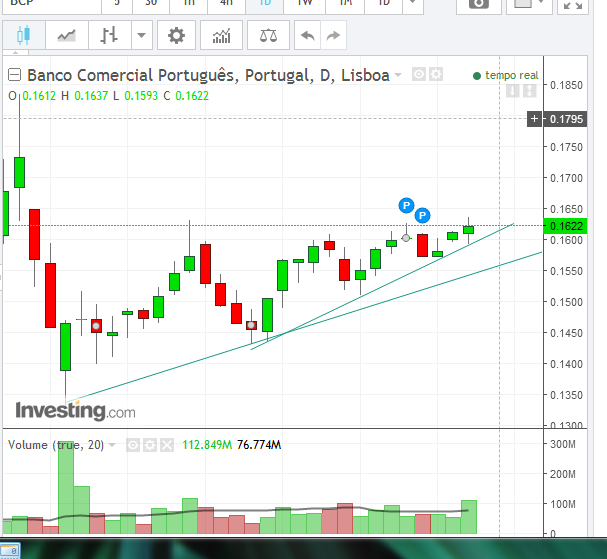Click the 0.1500 price axis label

(566, 302)
